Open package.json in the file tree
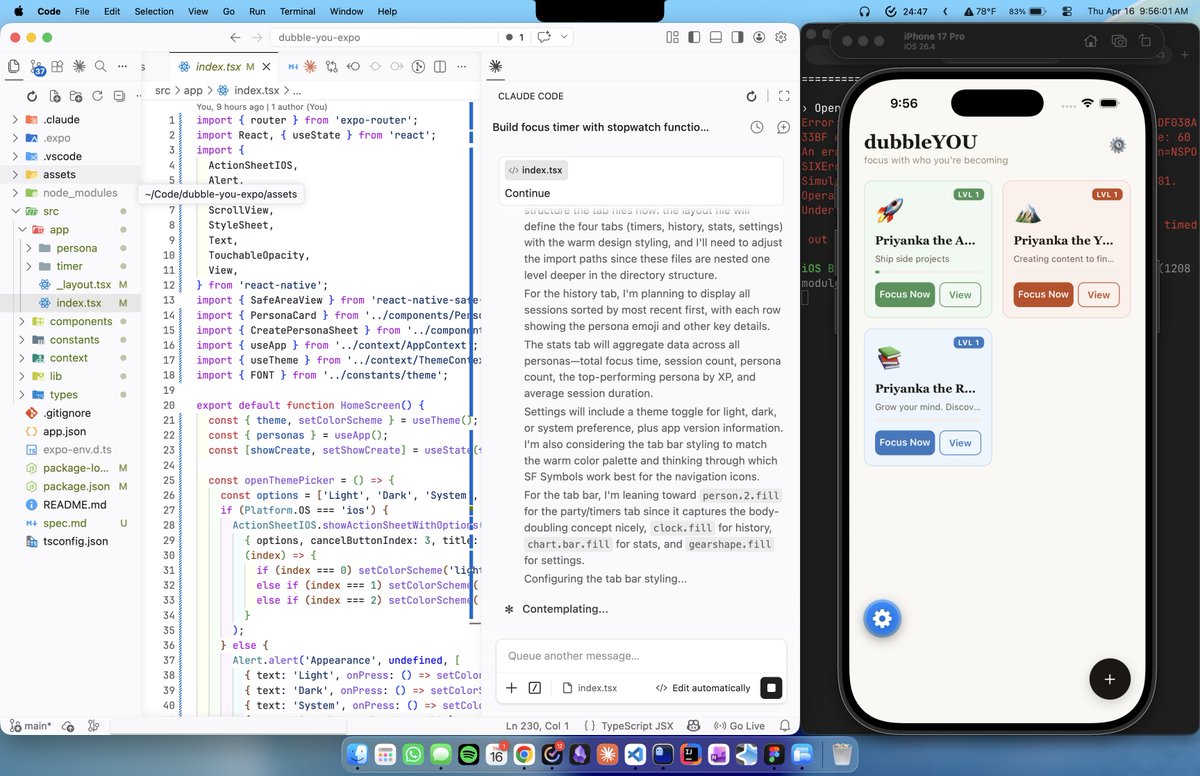1200x776 pixels. click(70, 486)
